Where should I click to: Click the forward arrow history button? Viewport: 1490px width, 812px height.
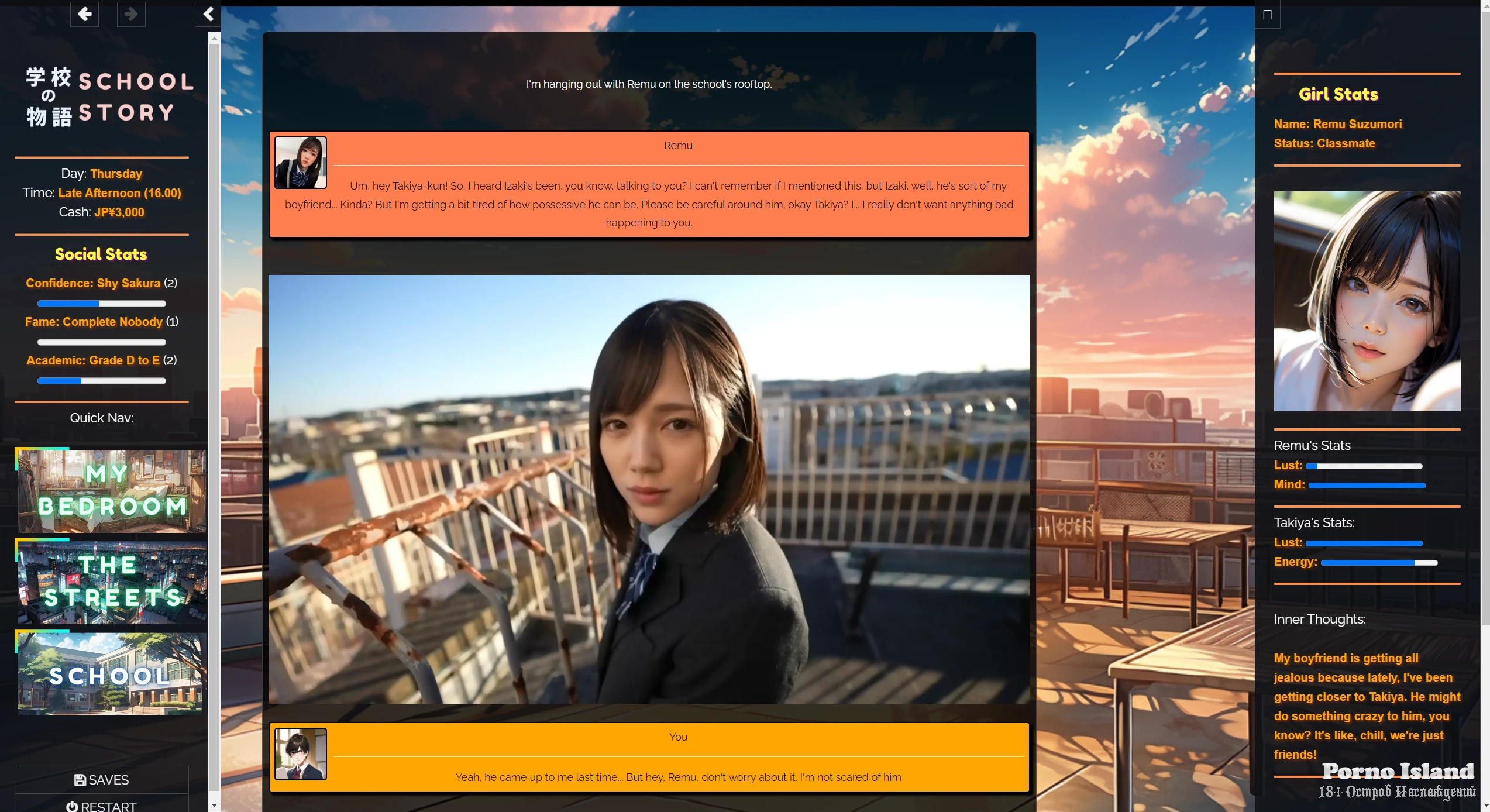[131, 14]
